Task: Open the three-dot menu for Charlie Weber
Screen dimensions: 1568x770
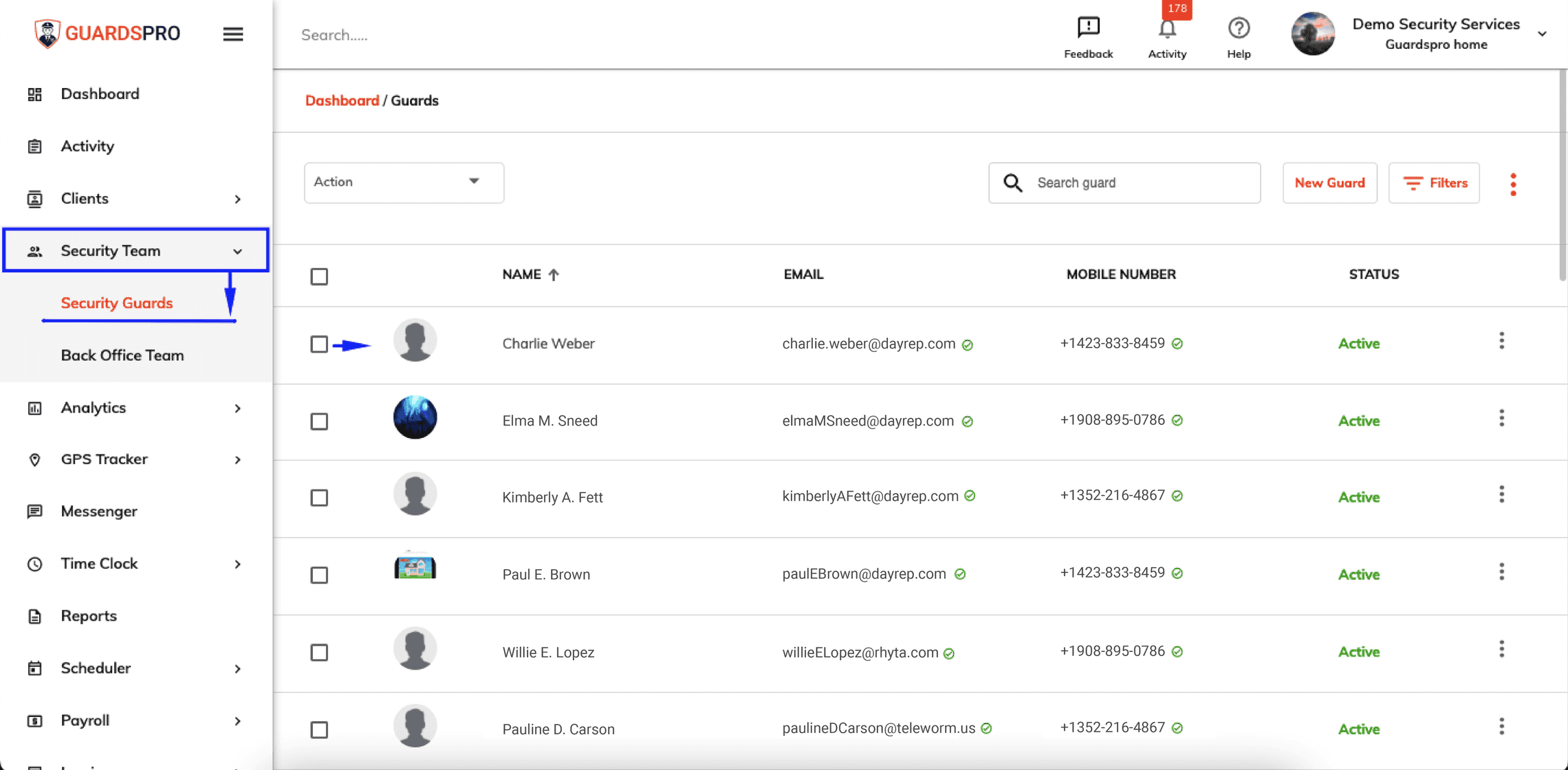Action: 1502,340
